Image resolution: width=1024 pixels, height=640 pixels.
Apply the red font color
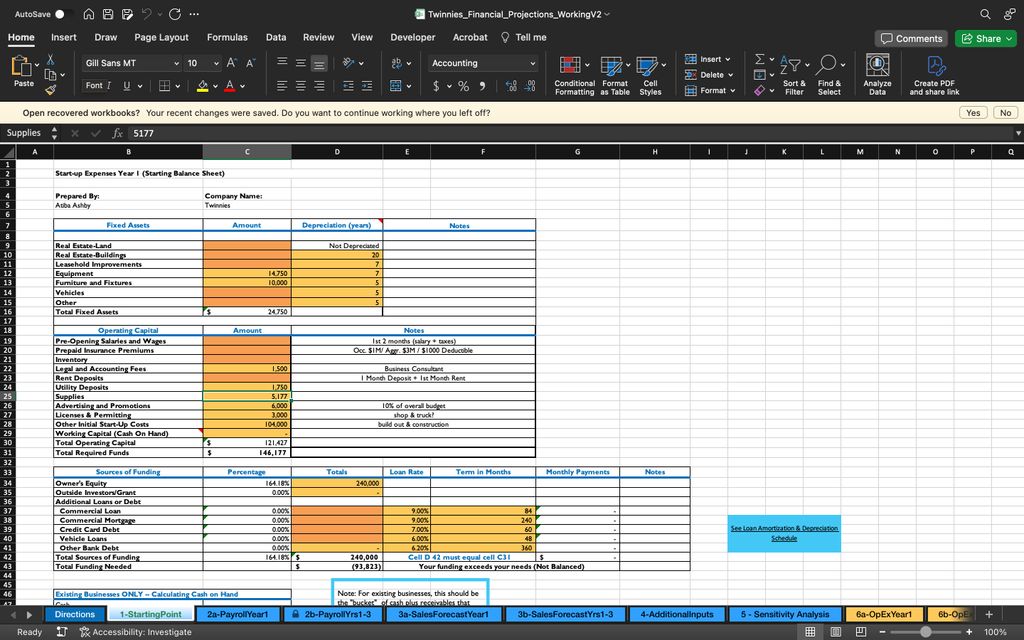click(230, 86)
